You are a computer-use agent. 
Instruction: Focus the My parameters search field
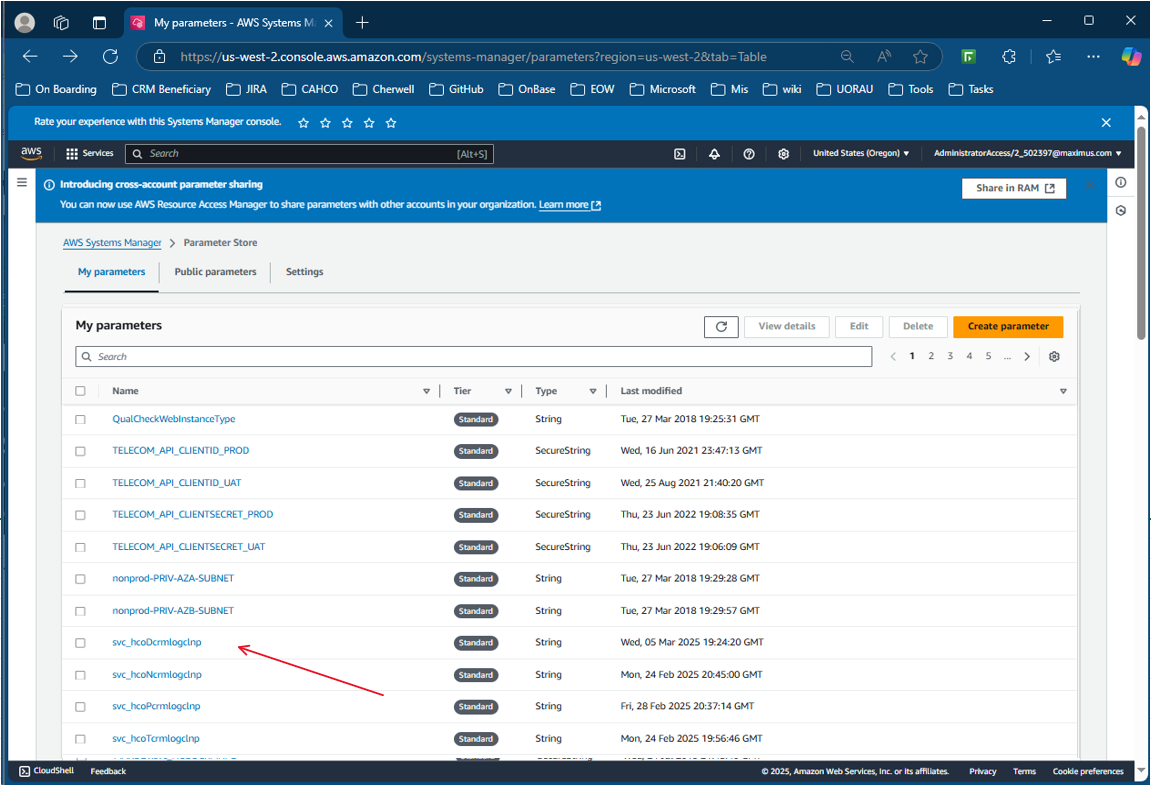click(473, 357)
